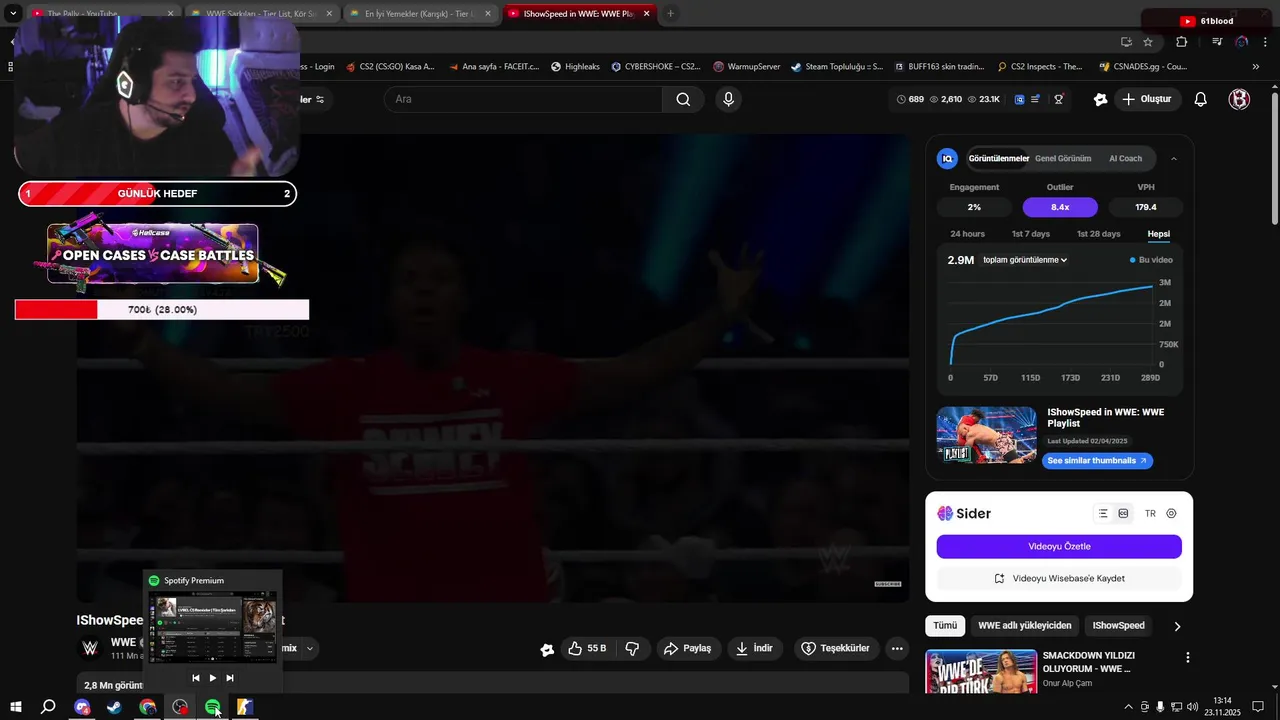The width and height of the screenshot is (1280, 720).
Task: Click the sparkle icon left of like button
Action: (x=547, y=649)
